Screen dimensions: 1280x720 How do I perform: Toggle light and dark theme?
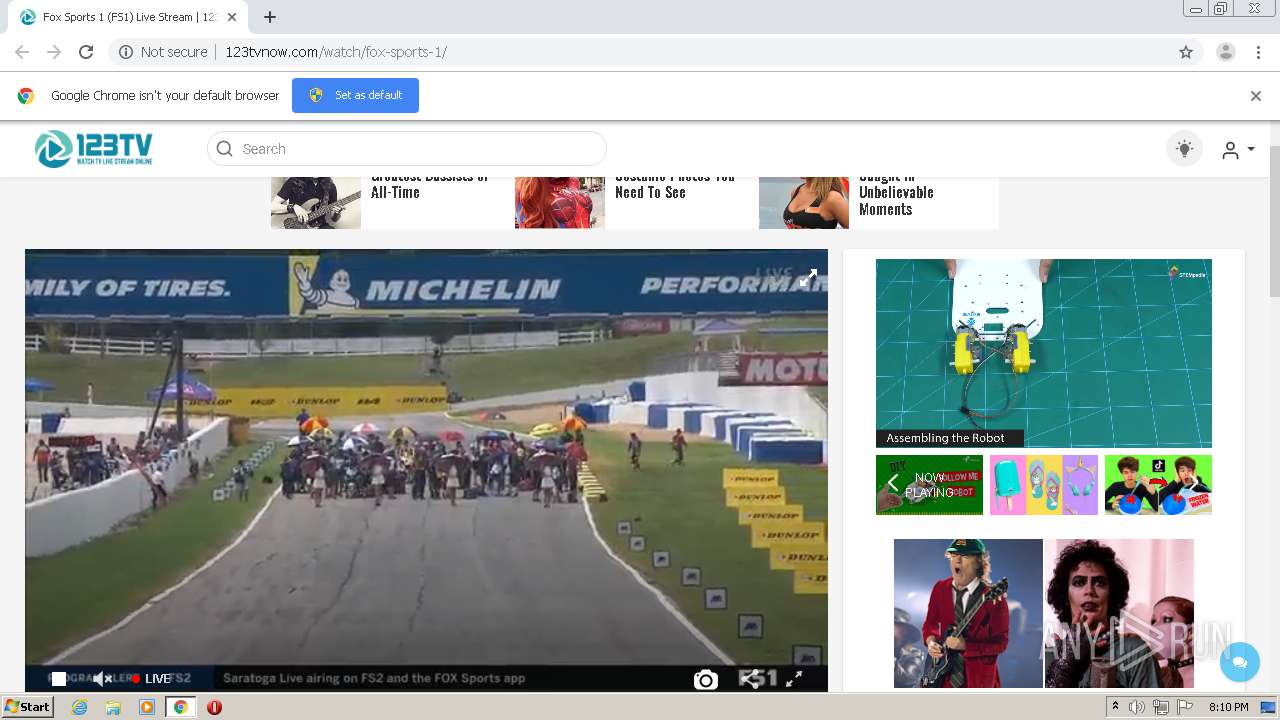click(x=1185, y=149)
